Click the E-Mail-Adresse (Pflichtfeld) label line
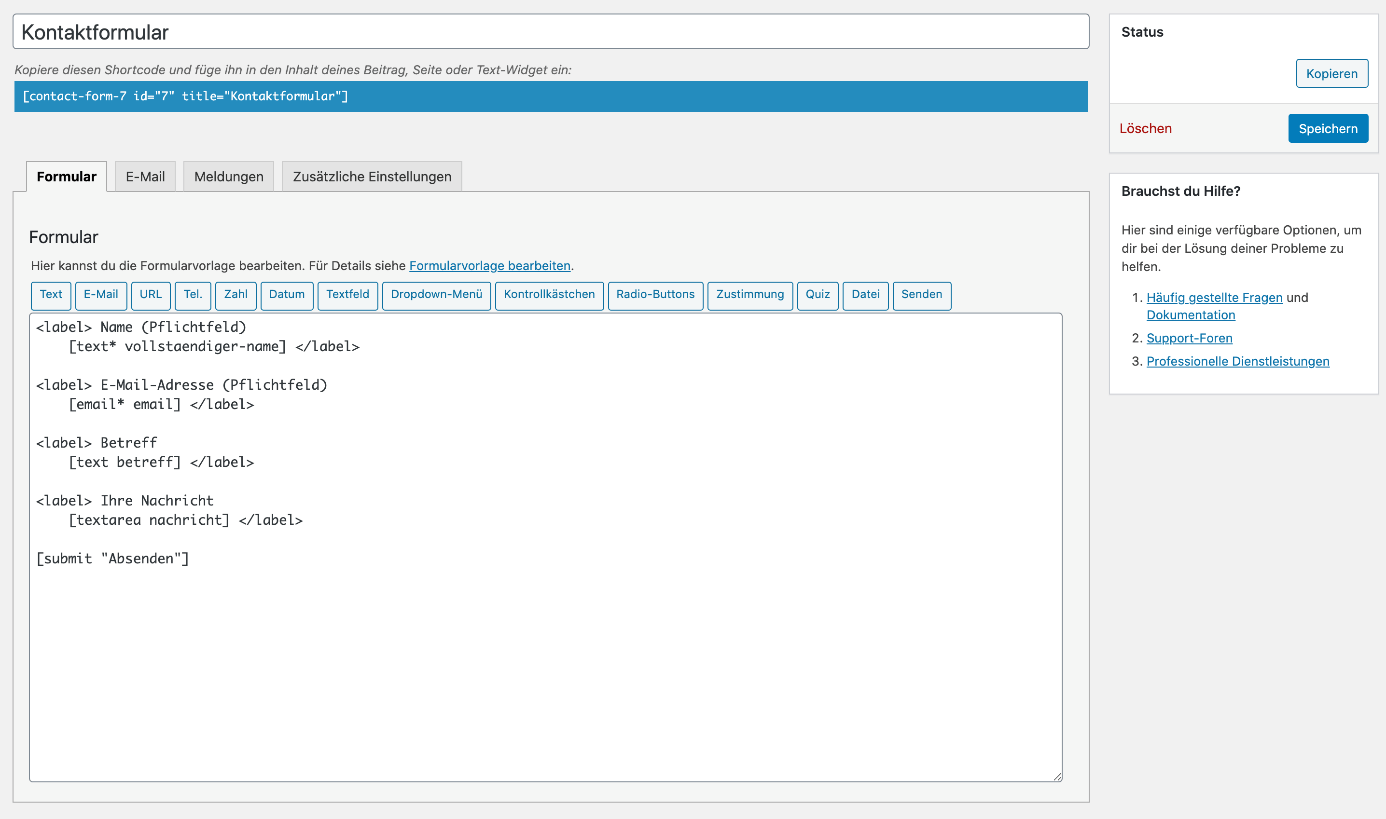1386x819 pixels. tap(181, 385)
